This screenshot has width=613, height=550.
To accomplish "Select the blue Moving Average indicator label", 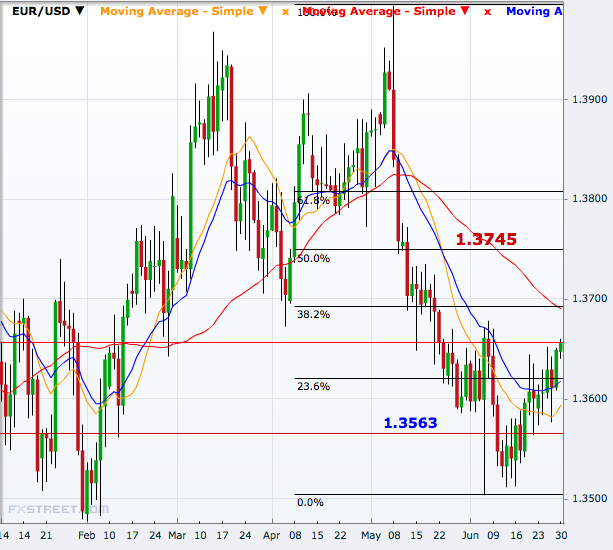I will point(534,11).
